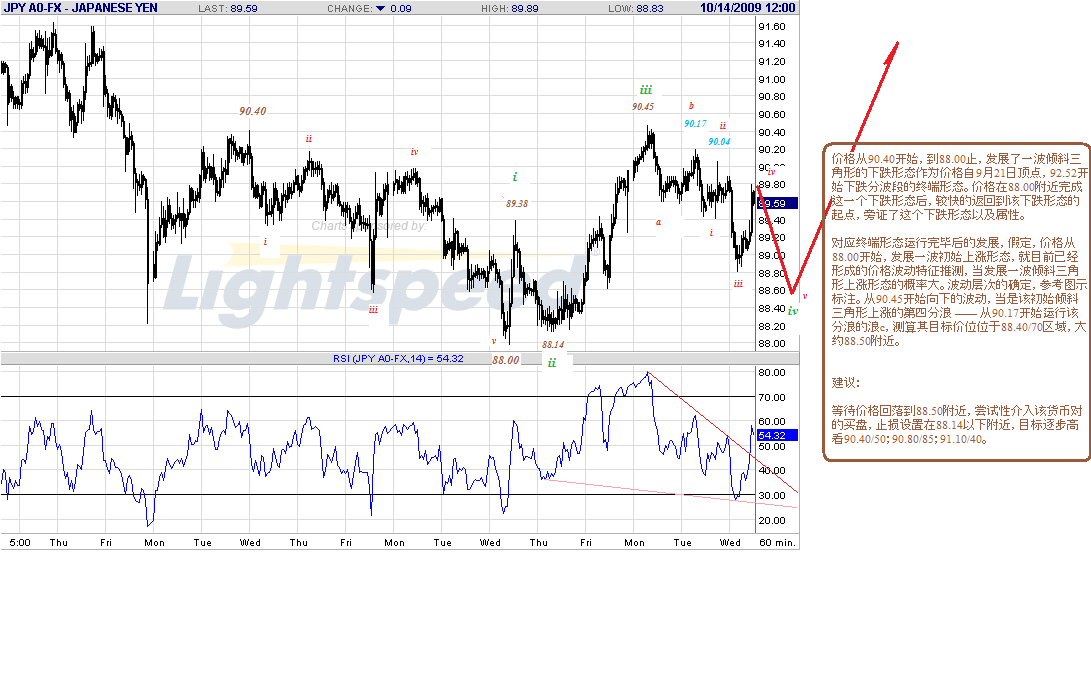This screenshot has height=695, width=1091.
Task: Click the 60.00 RSI axis label
Action: (x=772, y=422)
